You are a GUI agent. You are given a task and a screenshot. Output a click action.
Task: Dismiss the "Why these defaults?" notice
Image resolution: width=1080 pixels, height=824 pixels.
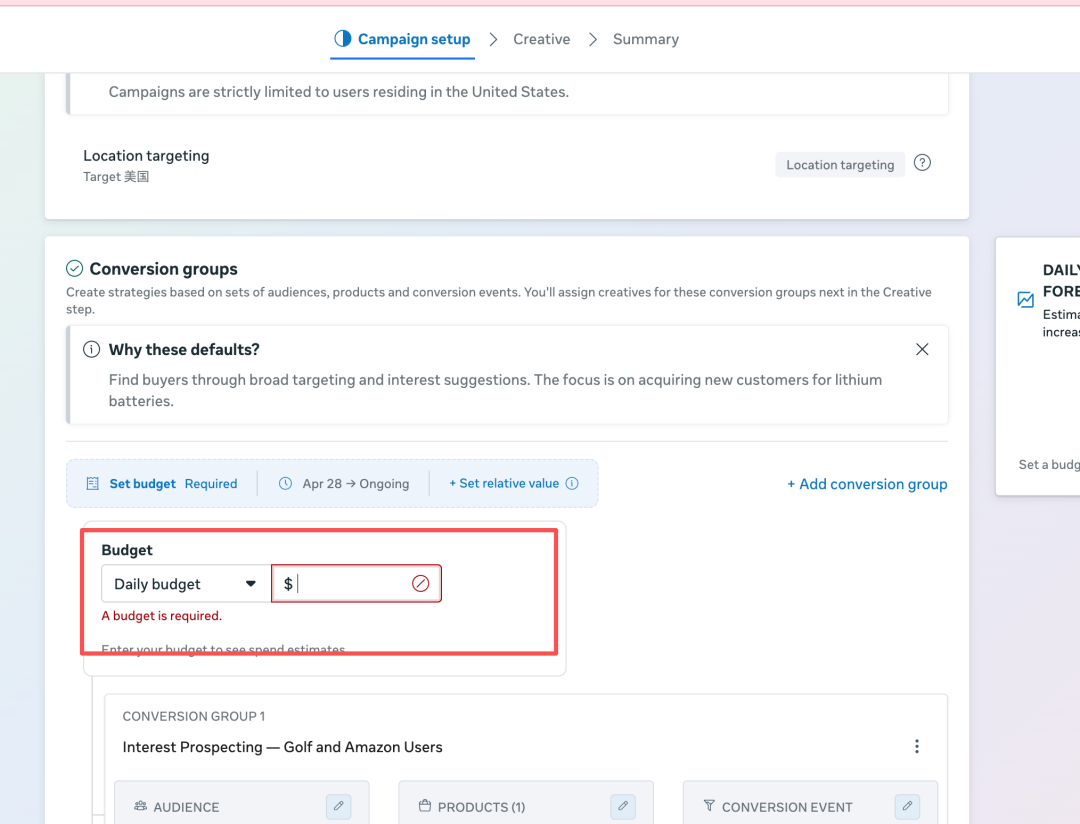click(x=922, y=349)
